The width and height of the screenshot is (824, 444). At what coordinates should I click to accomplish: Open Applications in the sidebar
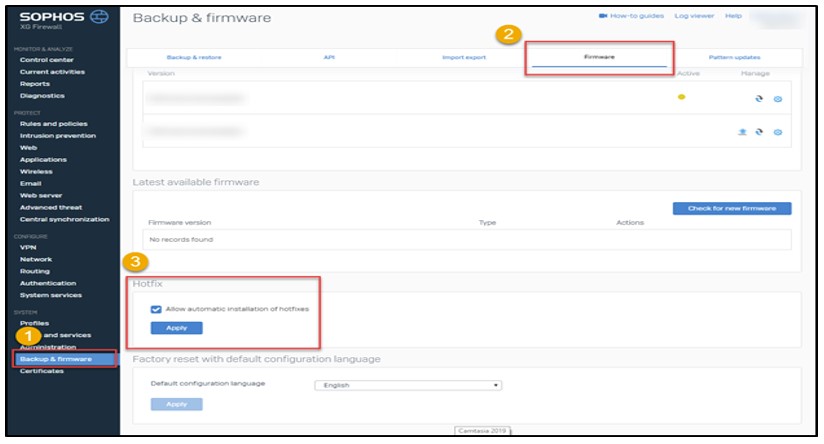pyautogui.click(x=43, y=160)
